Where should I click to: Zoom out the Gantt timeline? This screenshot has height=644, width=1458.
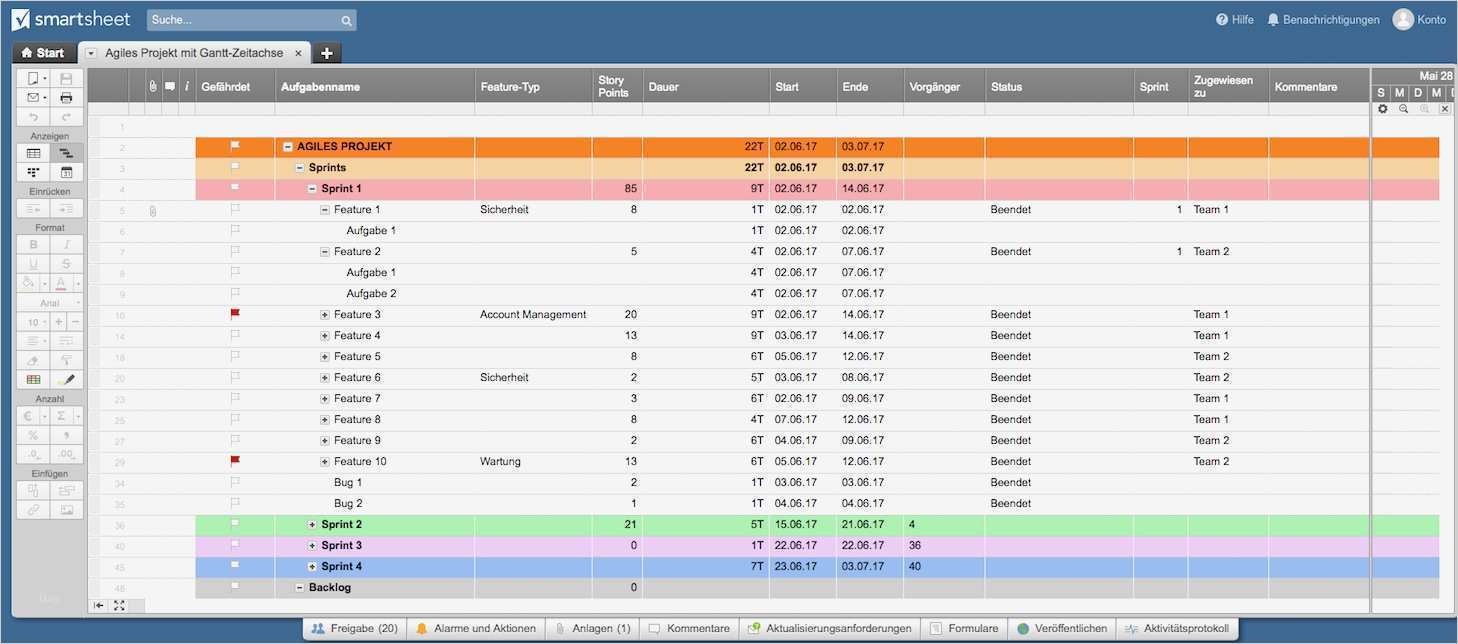pos(1403,108)
